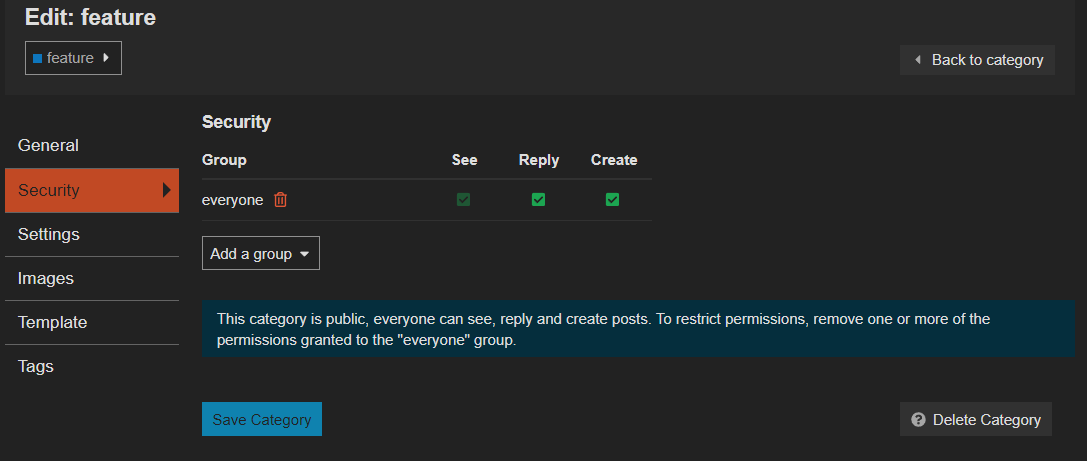This screenshot has height=461, width=1087.
Task: Click the everyone group name
Action: coord(232,200)
